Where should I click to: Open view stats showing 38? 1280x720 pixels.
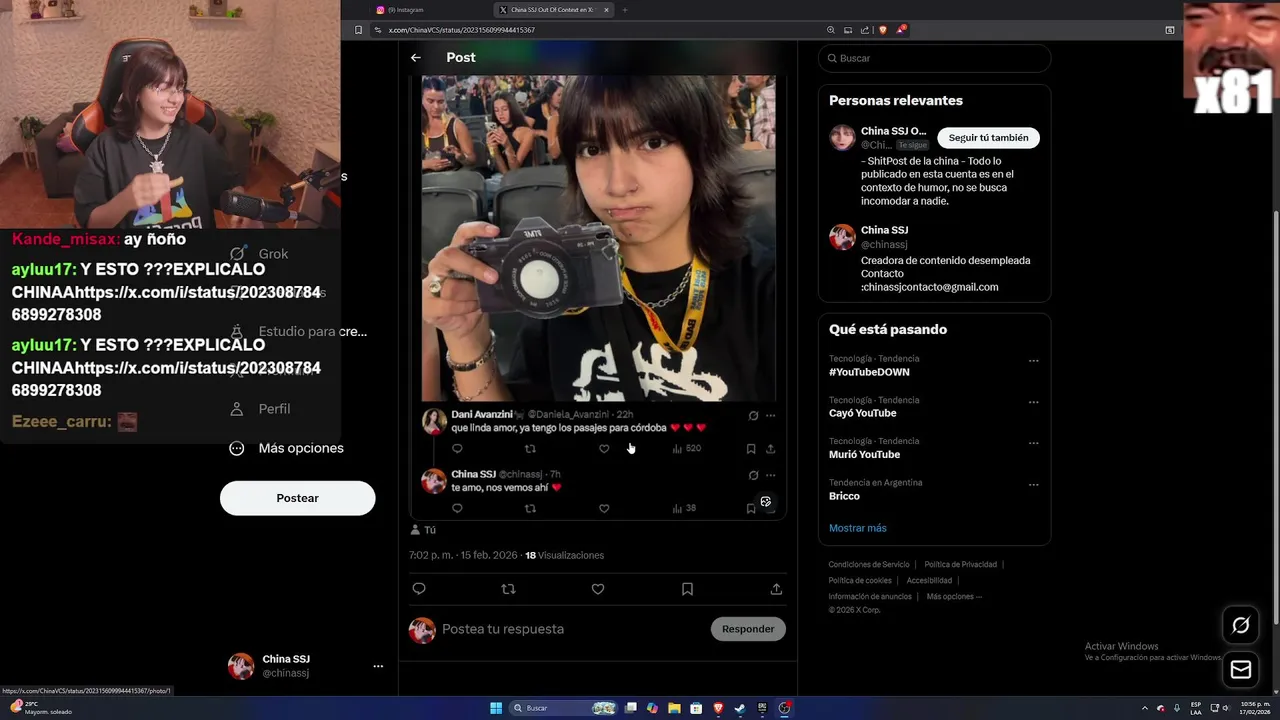click(684, 509)
